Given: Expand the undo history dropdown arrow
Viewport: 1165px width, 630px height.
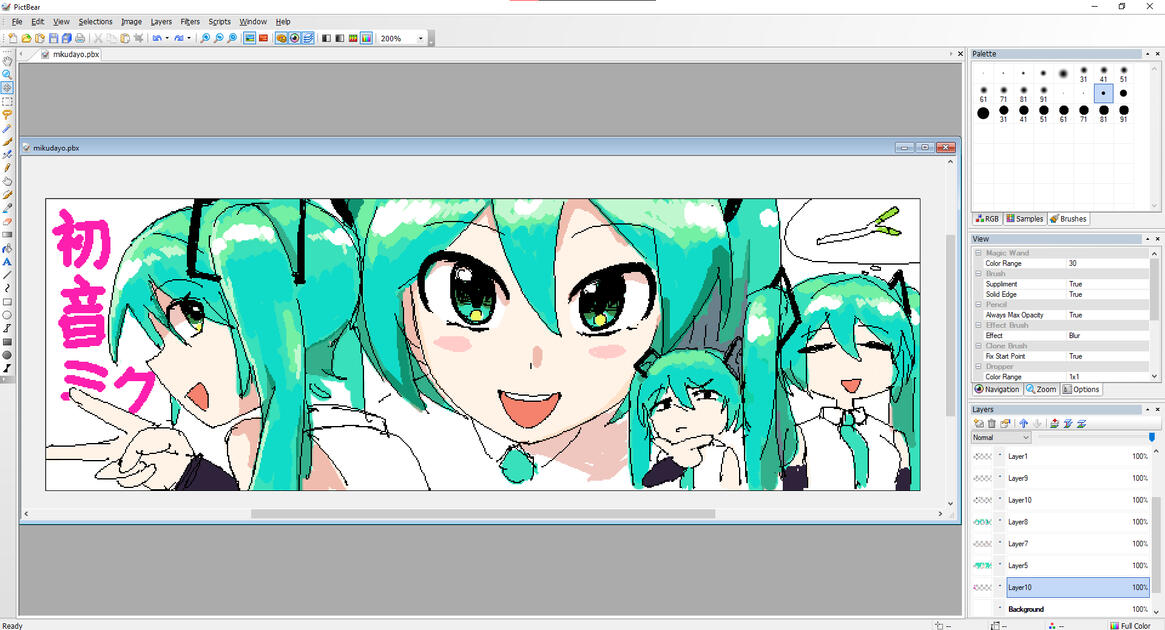Looking at the screenshot, I should pos(167,38).
